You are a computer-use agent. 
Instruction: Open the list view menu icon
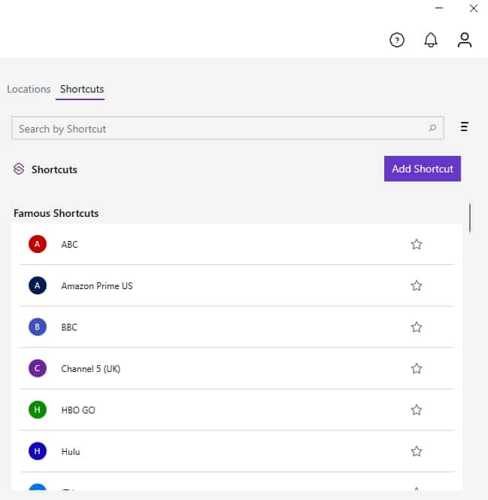tap(464, 127)
